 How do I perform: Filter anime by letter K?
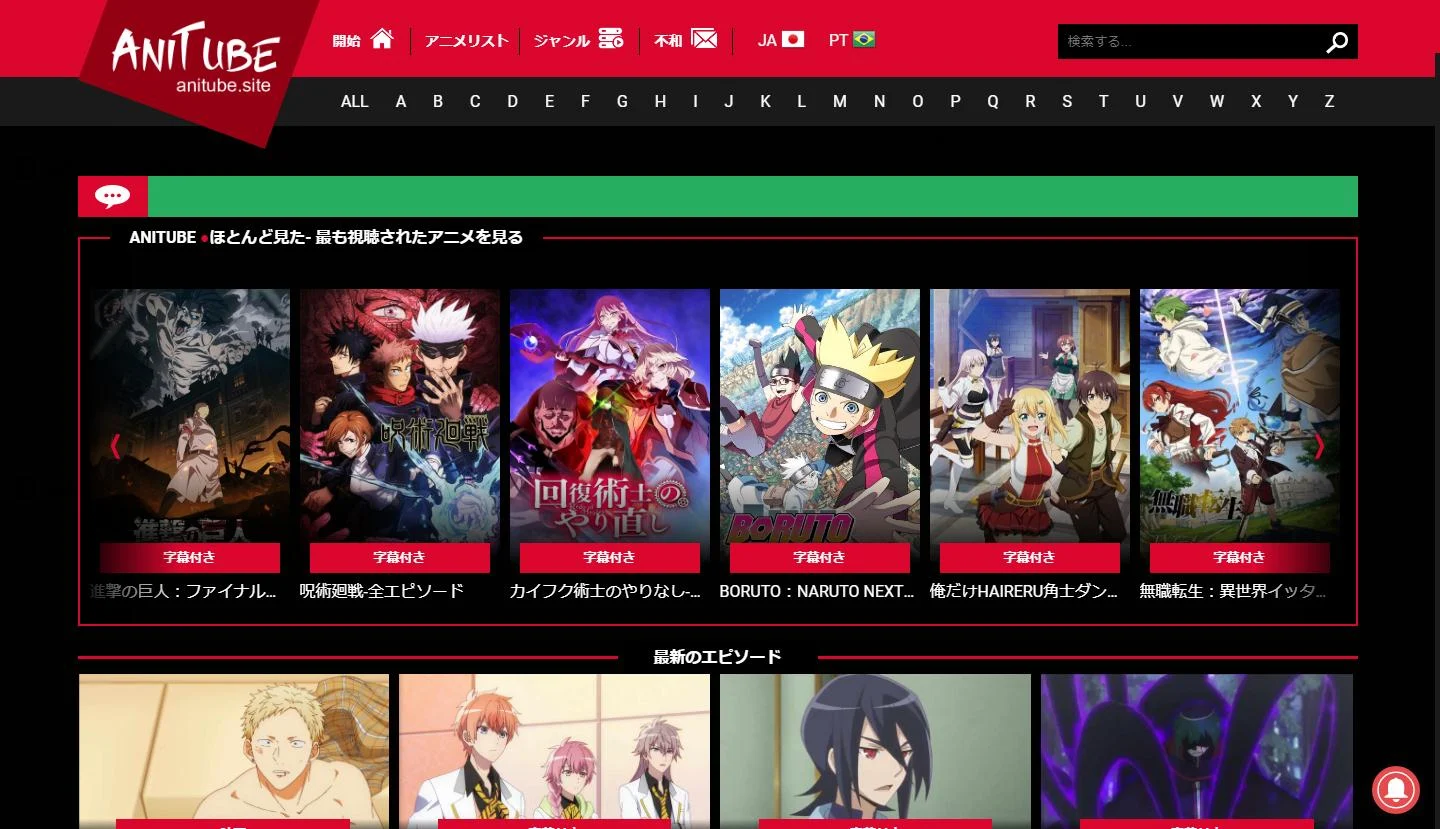coord(765,101)
